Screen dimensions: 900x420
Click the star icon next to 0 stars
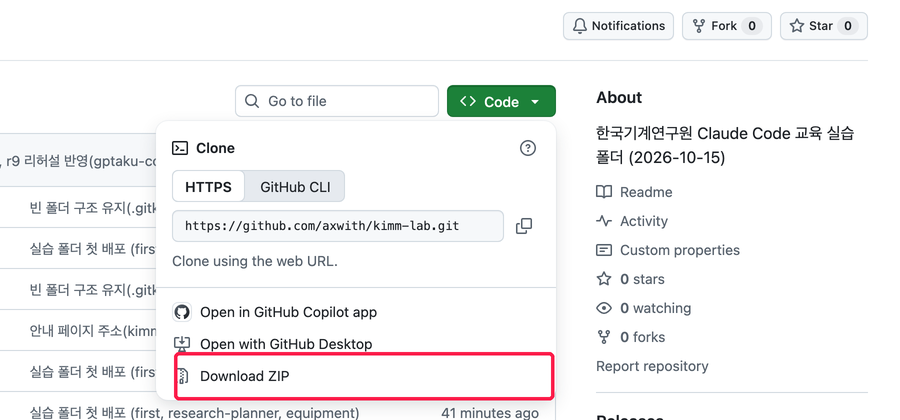coord(604,279)
